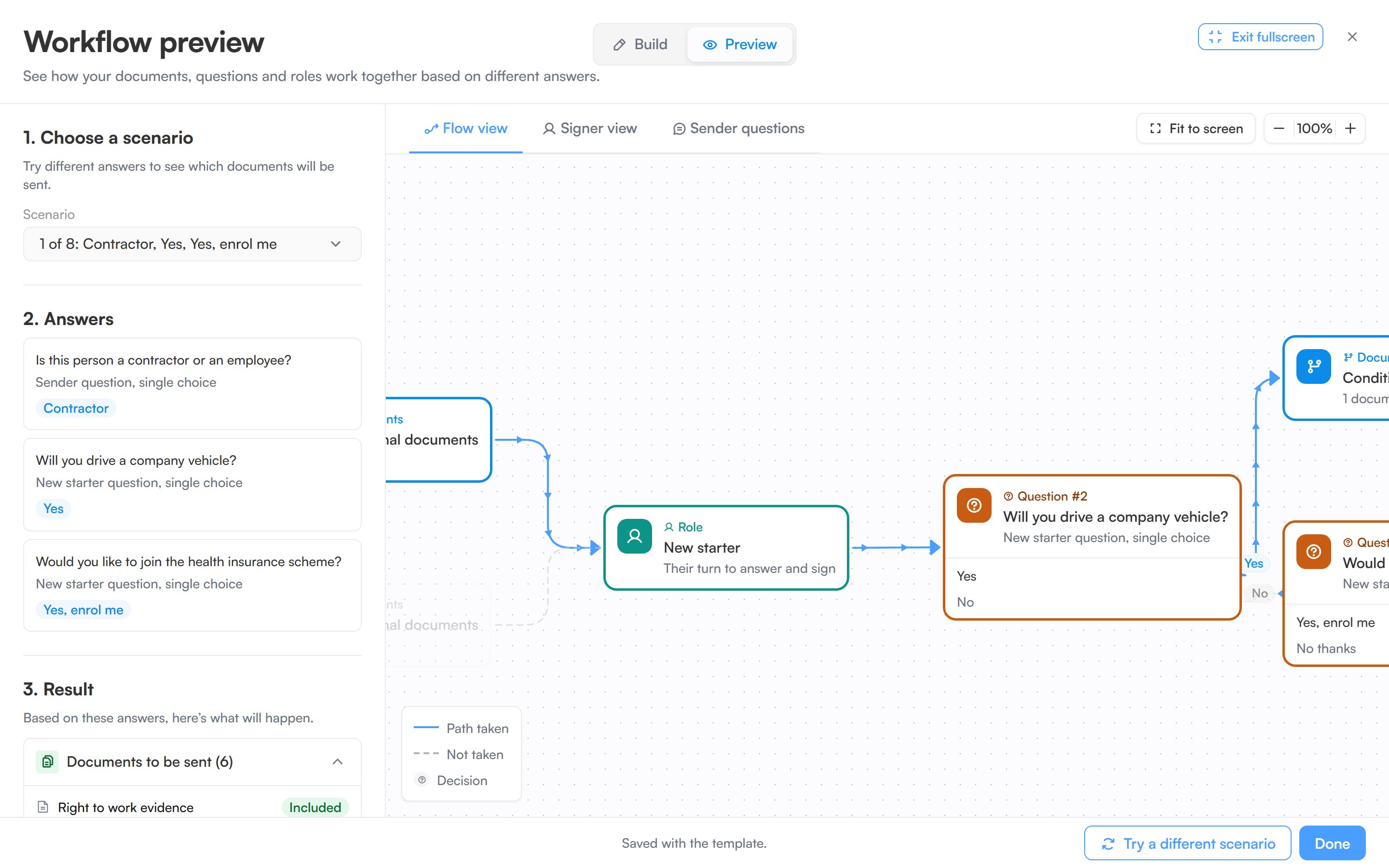Click the New starter role node title
1389x868 pixels.
pyautogui.click(x=701, y=548)
